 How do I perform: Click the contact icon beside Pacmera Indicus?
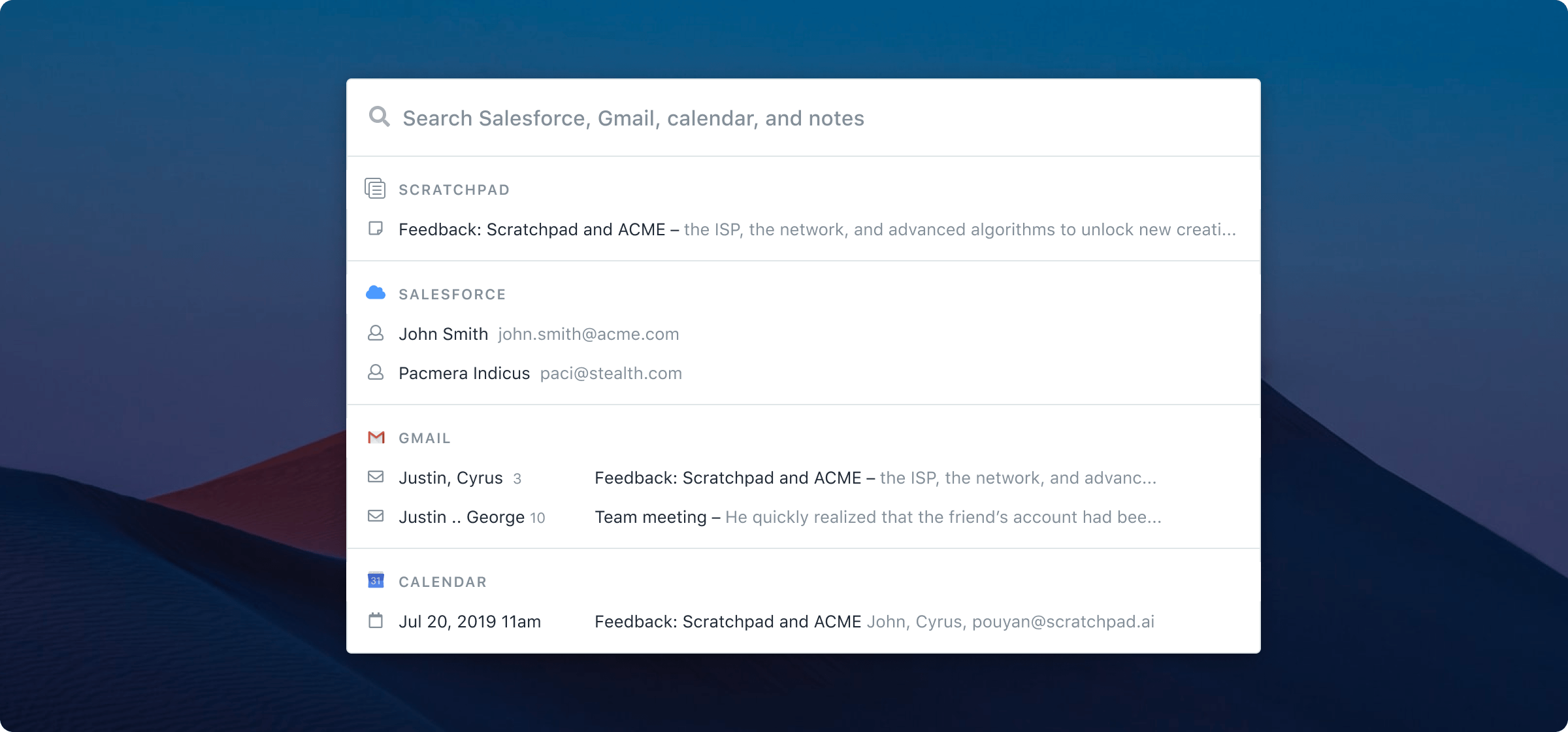pyautogui.click(x=375, y=373)
